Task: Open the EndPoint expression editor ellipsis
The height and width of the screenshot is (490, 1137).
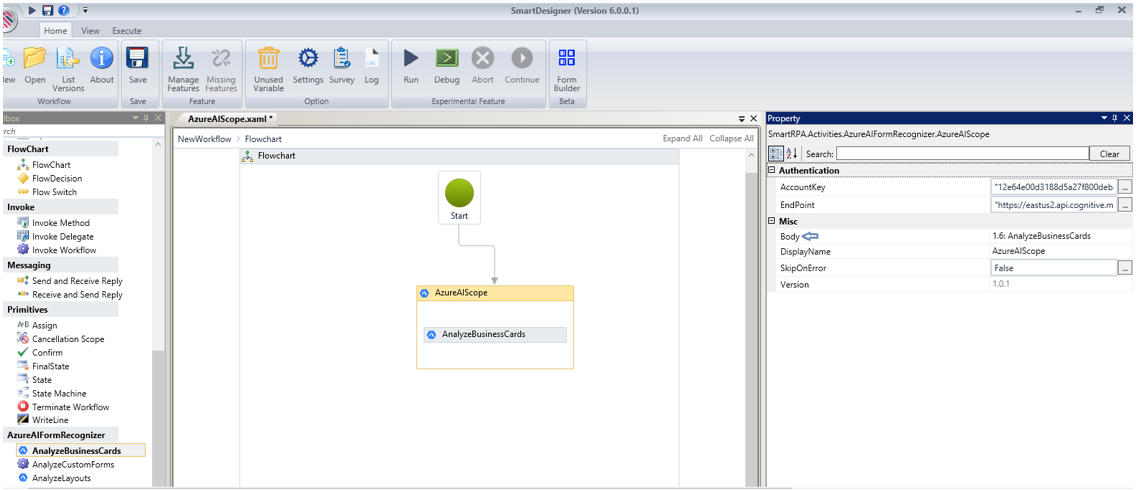Action: pyautogui.click(x=1125, y=205)
